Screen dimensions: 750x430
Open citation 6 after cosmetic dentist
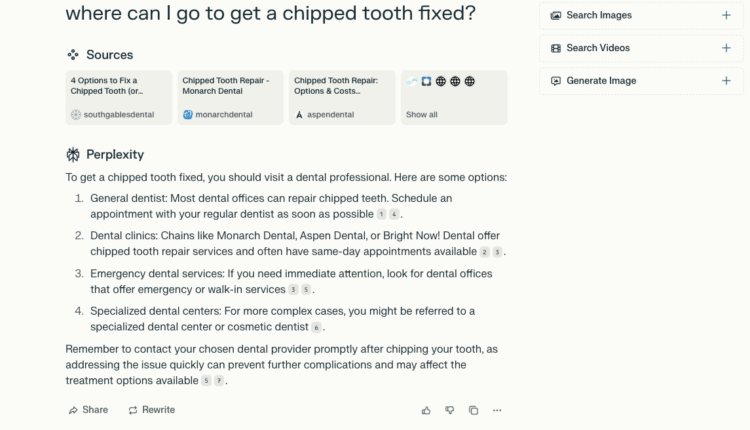316,328
